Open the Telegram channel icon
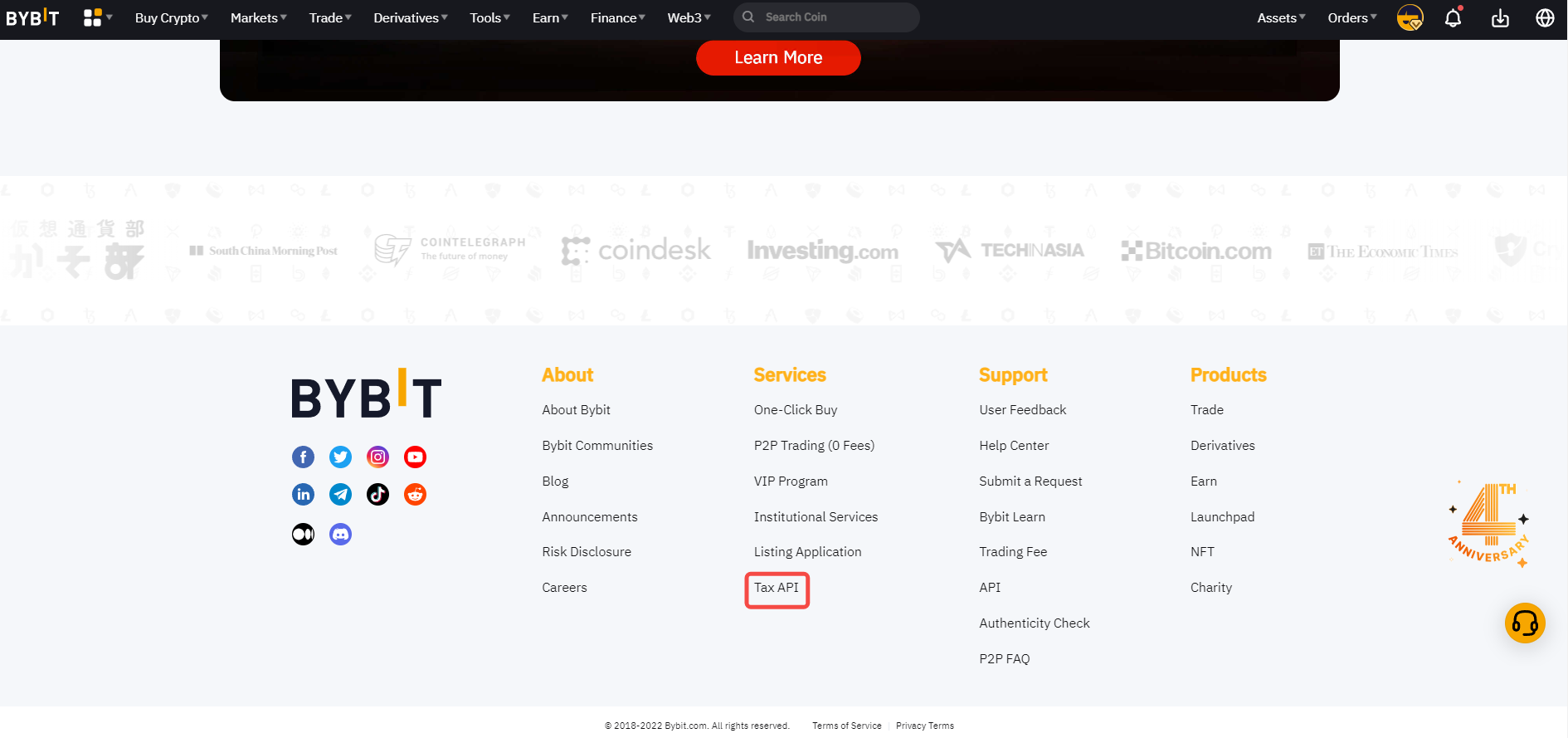1568x738 pixels. point(340,495)
